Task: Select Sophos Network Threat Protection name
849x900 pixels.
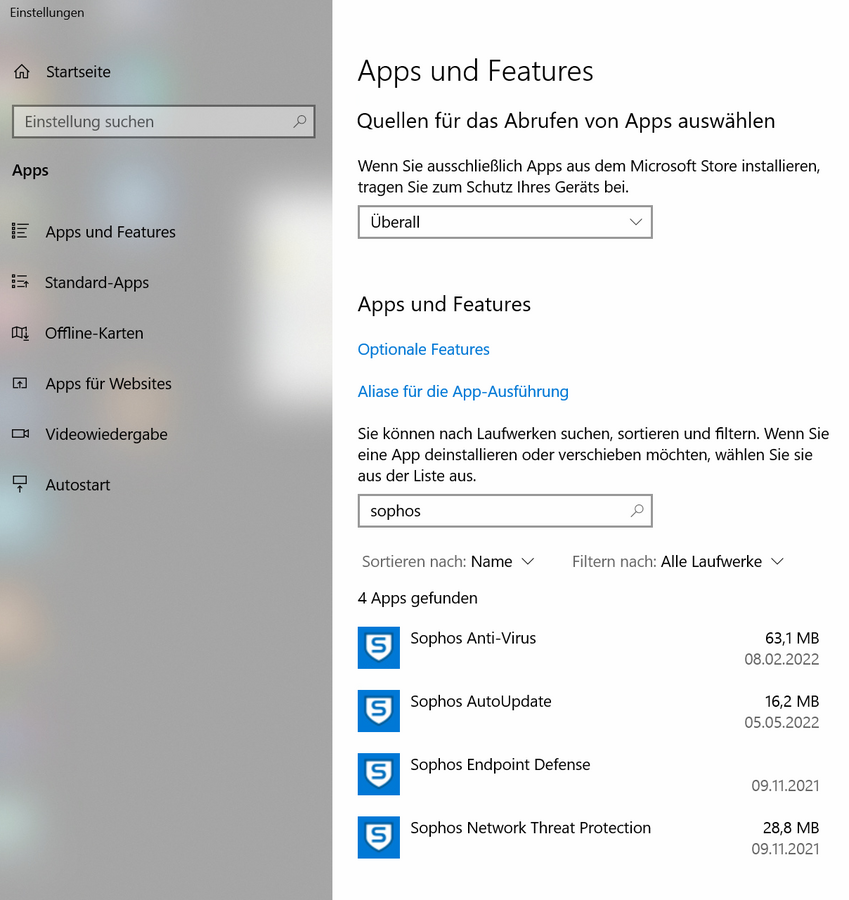Action: 530,828
